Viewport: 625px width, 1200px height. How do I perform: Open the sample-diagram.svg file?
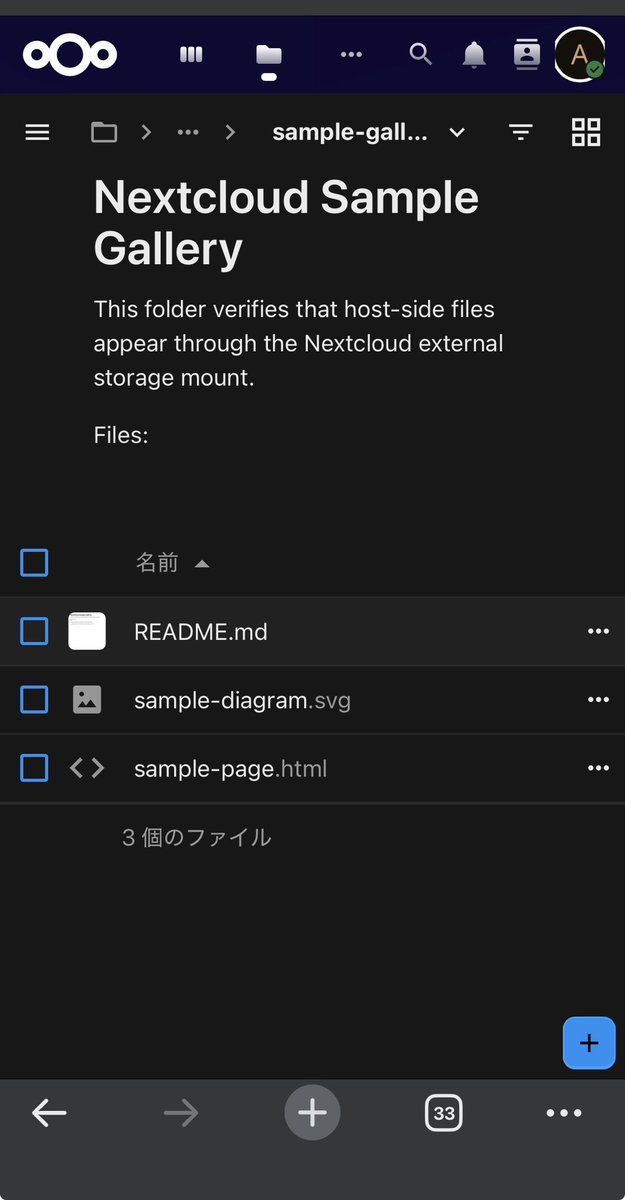[242, 700]
